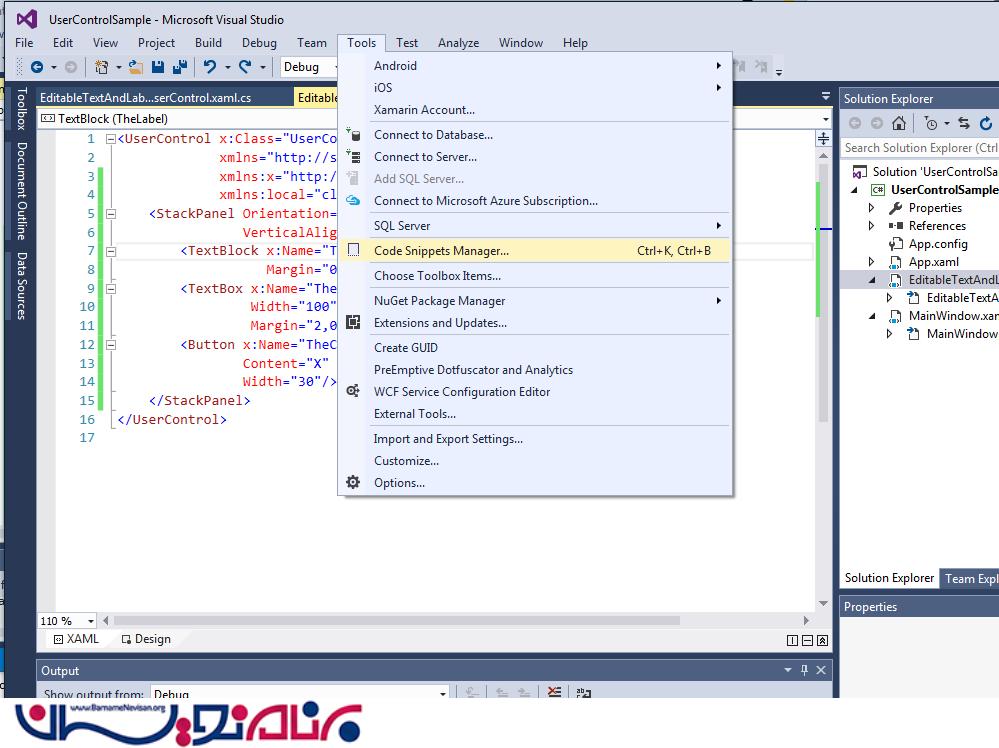
Task: Click the Home icon in Solution Explorer
Action: pyautogui.click(x=899, y=123)
